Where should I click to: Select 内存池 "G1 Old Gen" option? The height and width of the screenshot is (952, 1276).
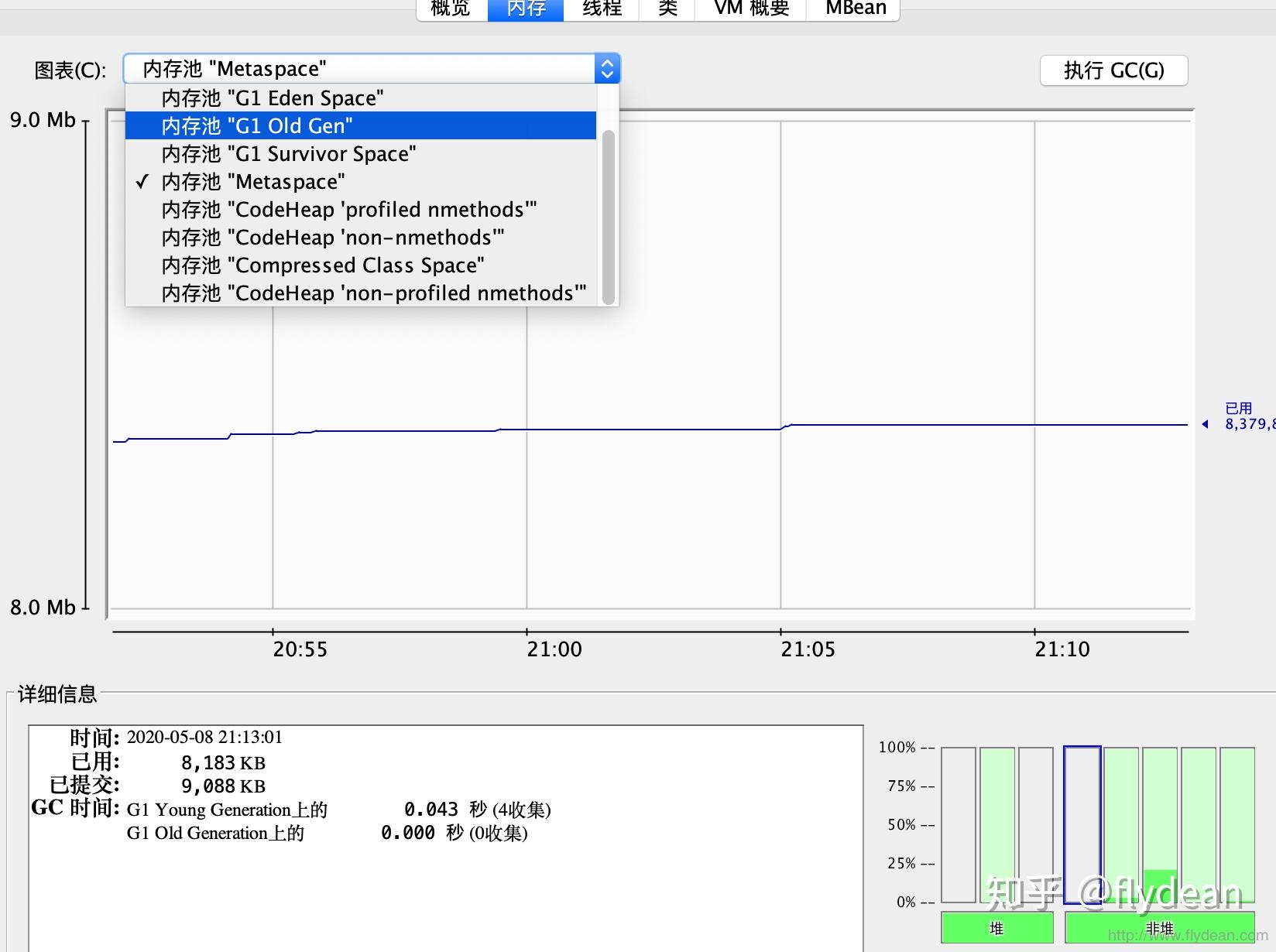click(361, 126)
